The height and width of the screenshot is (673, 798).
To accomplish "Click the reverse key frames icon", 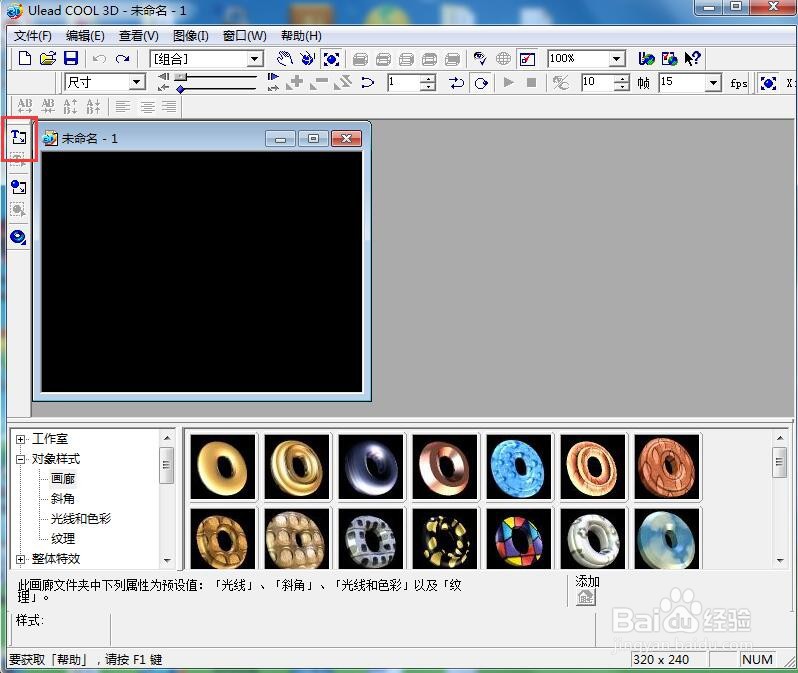I will [343, 82].
